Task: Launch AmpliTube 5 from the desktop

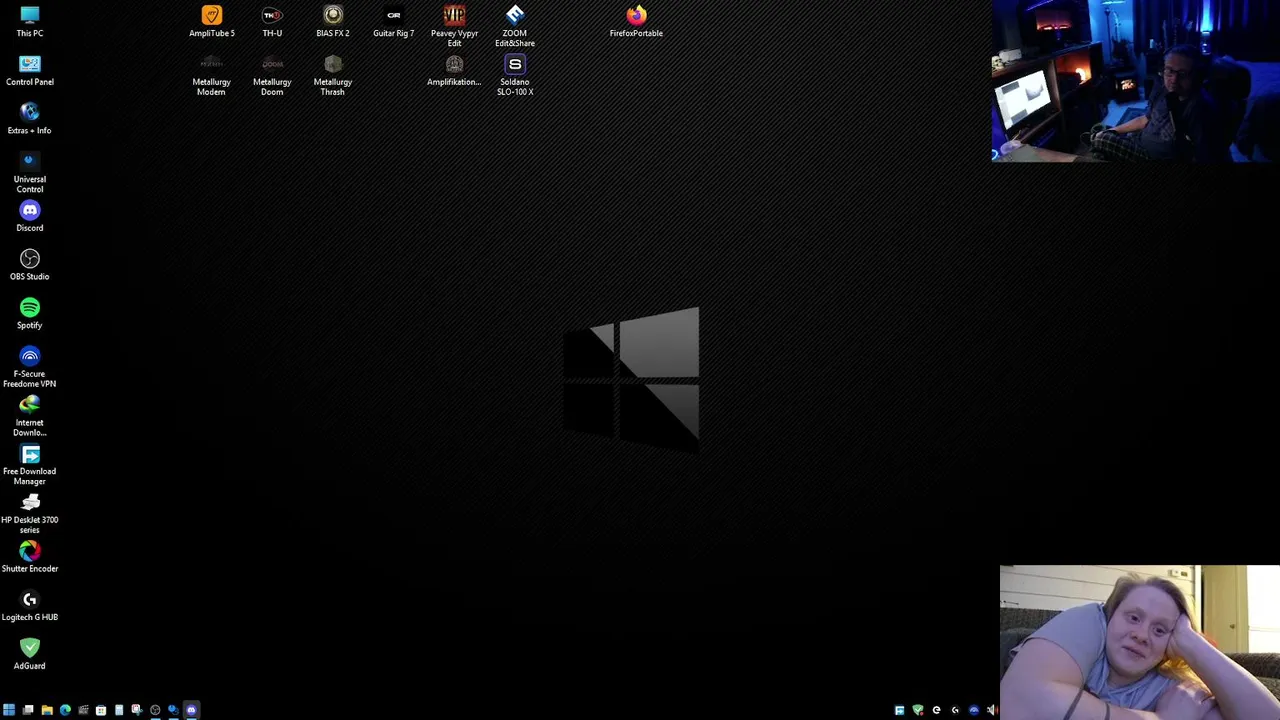Action: click(x=212, y=21)
